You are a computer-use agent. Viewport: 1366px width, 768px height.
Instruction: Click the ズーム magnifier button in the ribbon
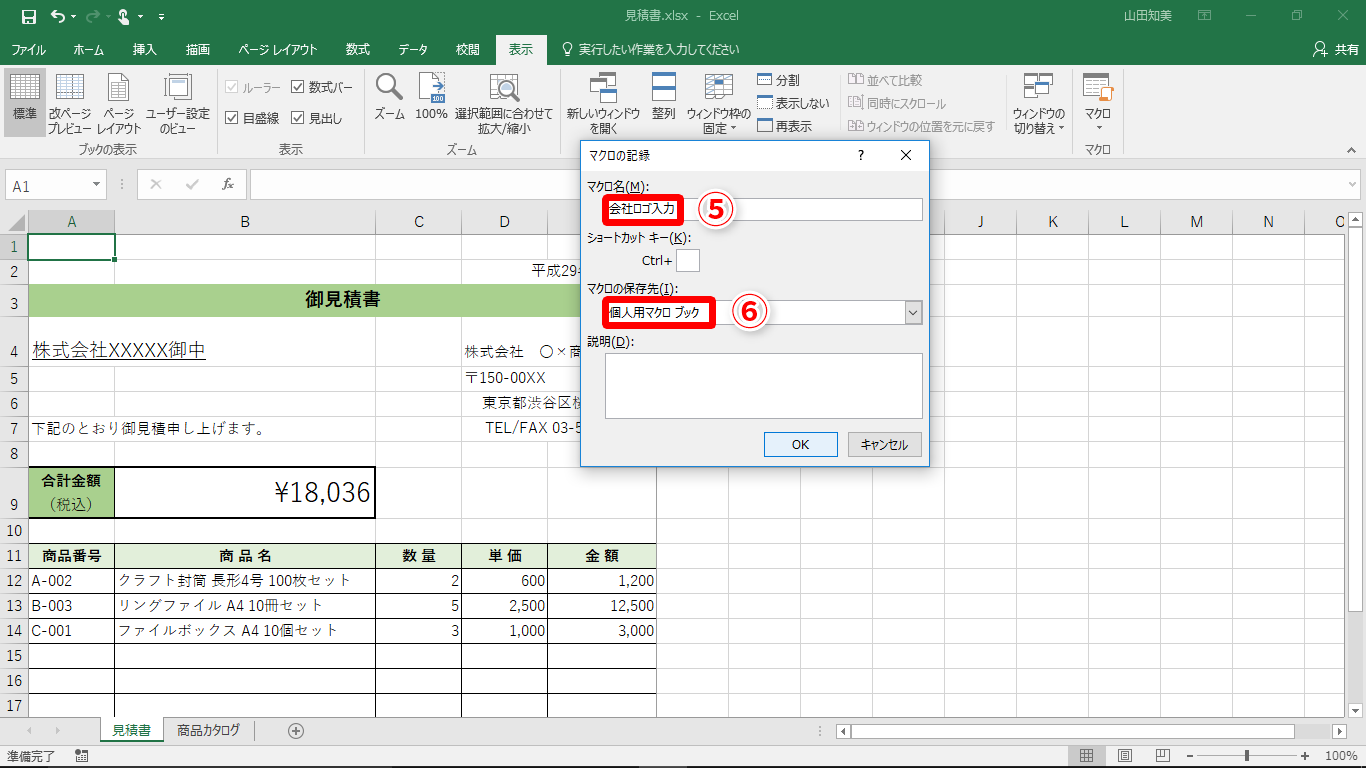point(389,97)
